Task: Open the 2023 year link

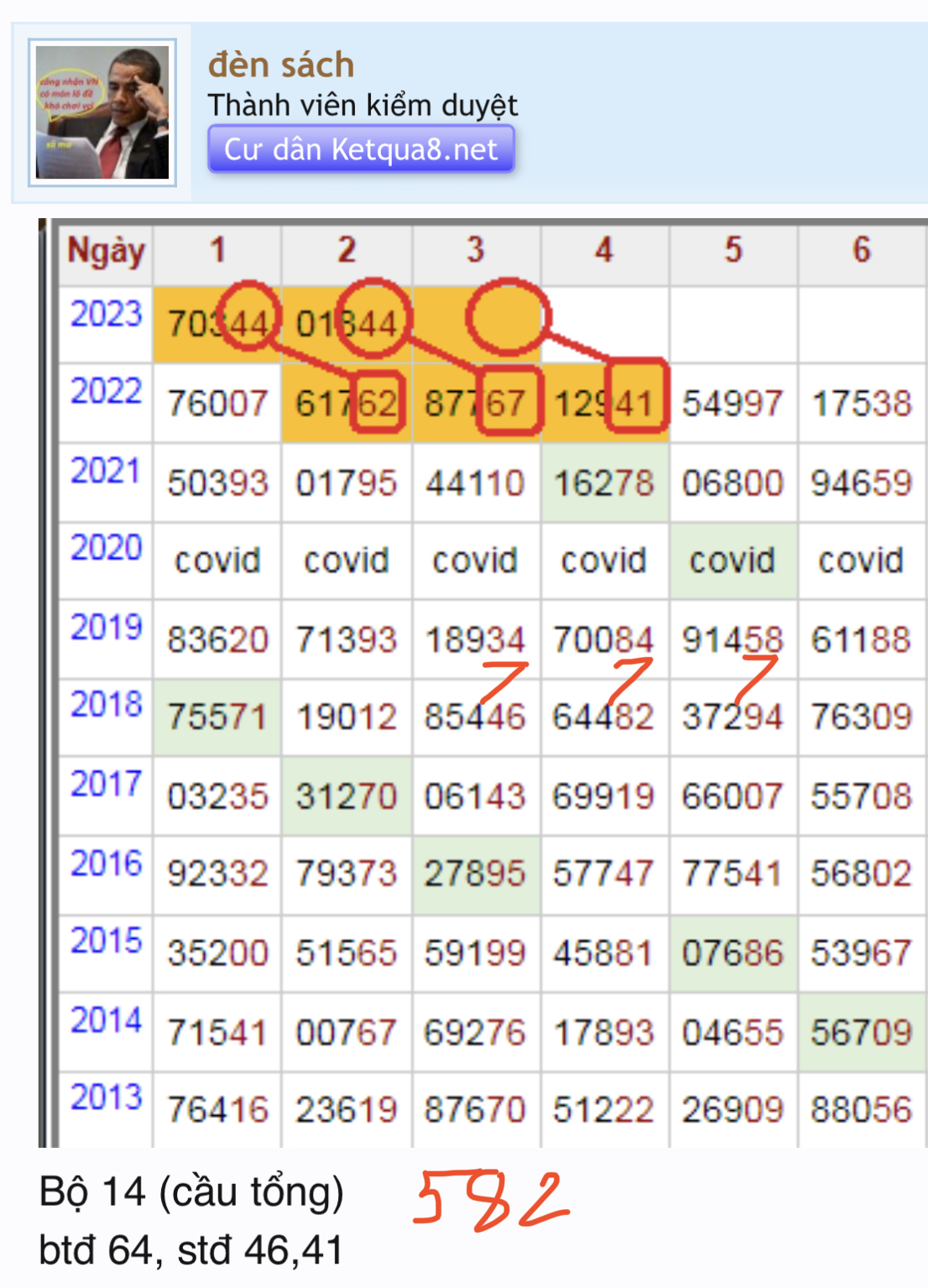Action: [107, 315]
